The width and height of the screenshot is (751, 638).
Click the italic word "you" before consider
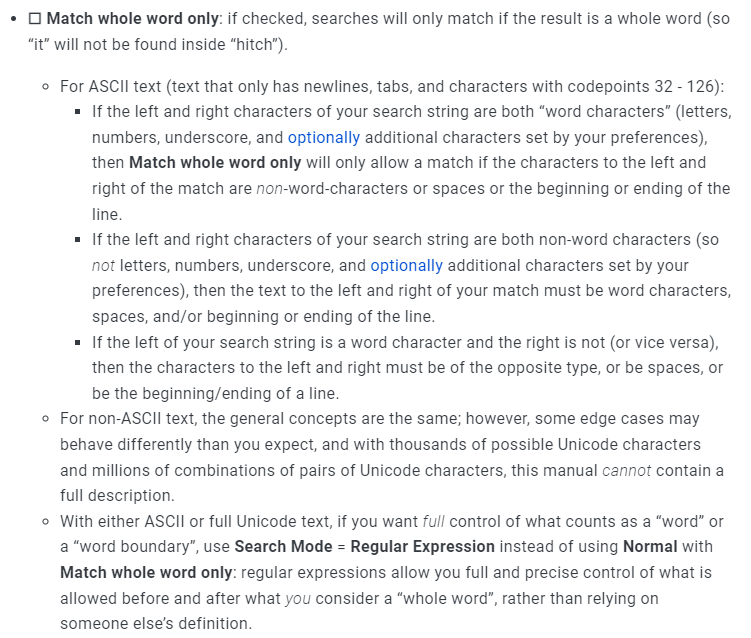pos(299,598)
